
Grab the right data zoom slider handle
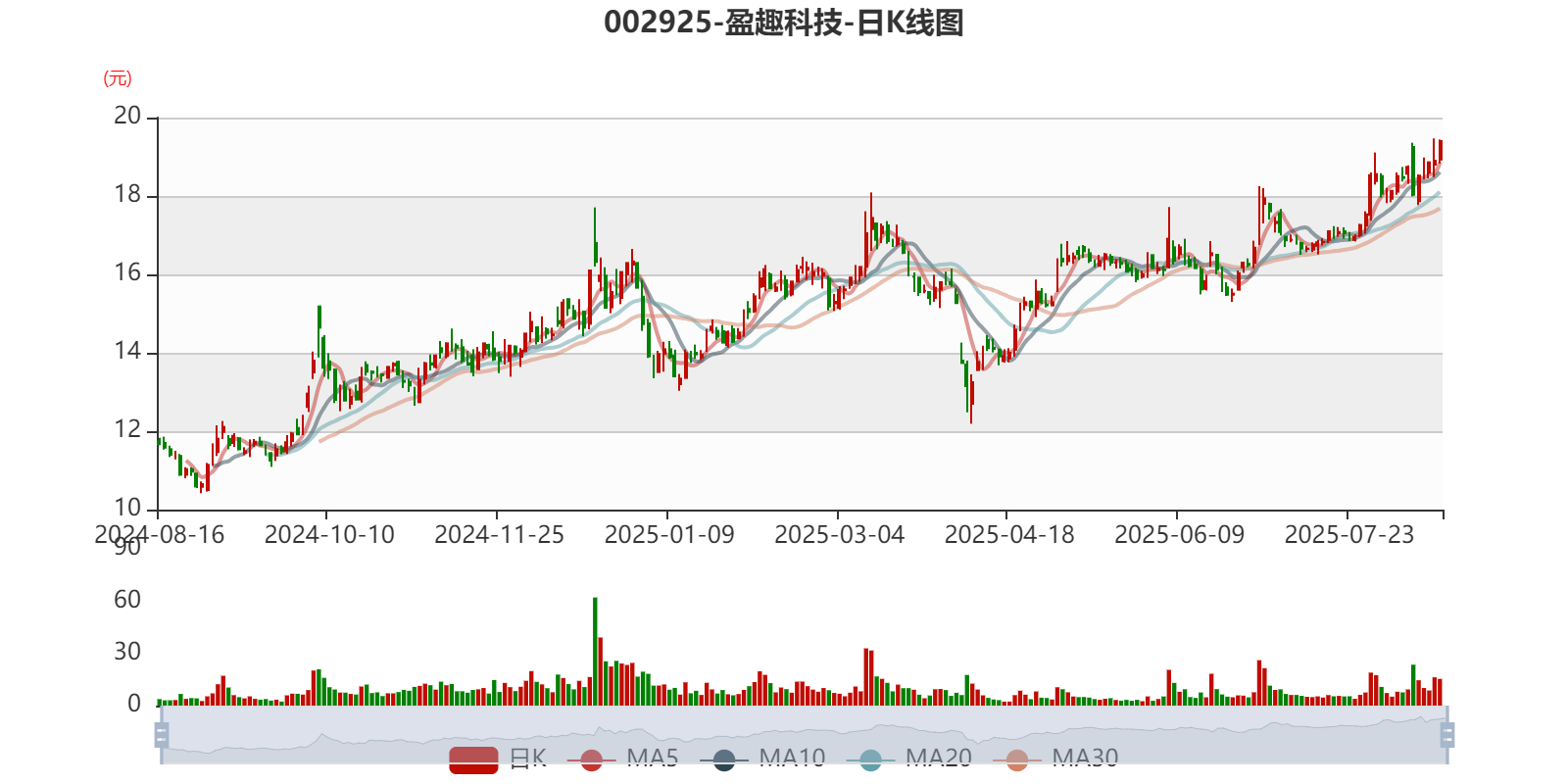(1447, 734)
